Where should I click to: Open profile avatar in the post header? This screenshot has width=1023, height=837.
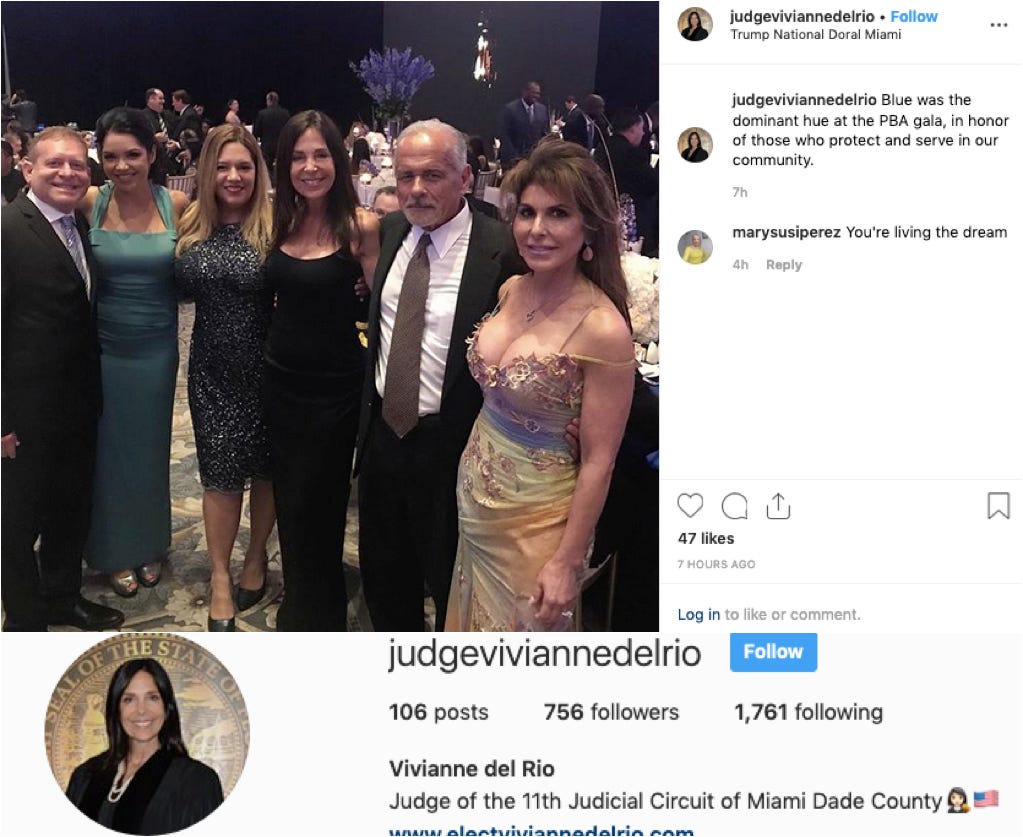[695, 24]
